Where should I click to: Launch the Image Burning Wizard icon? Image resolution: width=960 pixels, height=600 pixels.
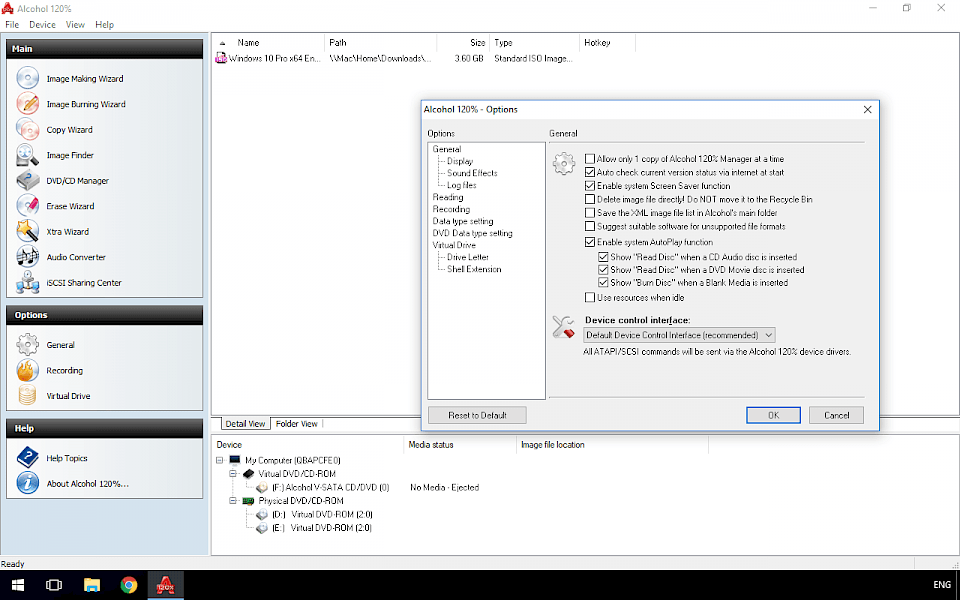pyautogui.click(x=28, y=104)
